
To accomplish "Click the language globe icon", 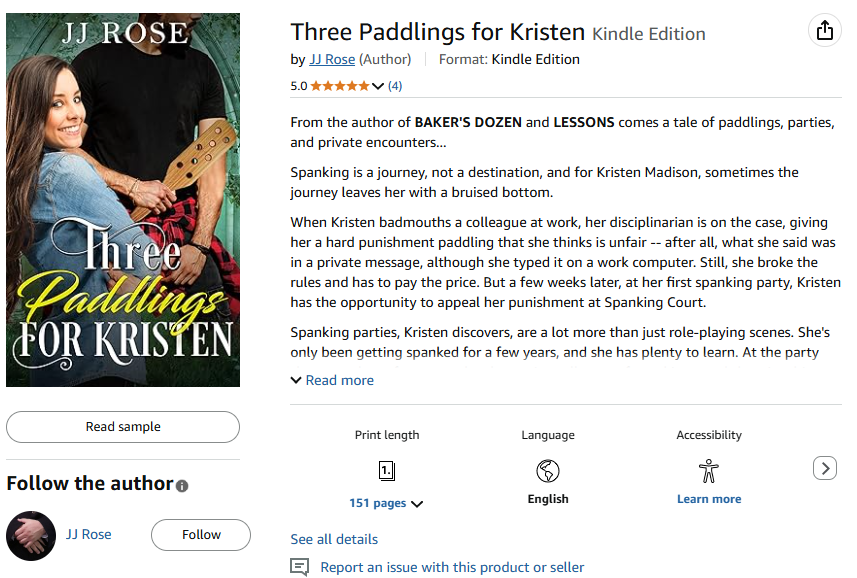I will coord(548,471).
